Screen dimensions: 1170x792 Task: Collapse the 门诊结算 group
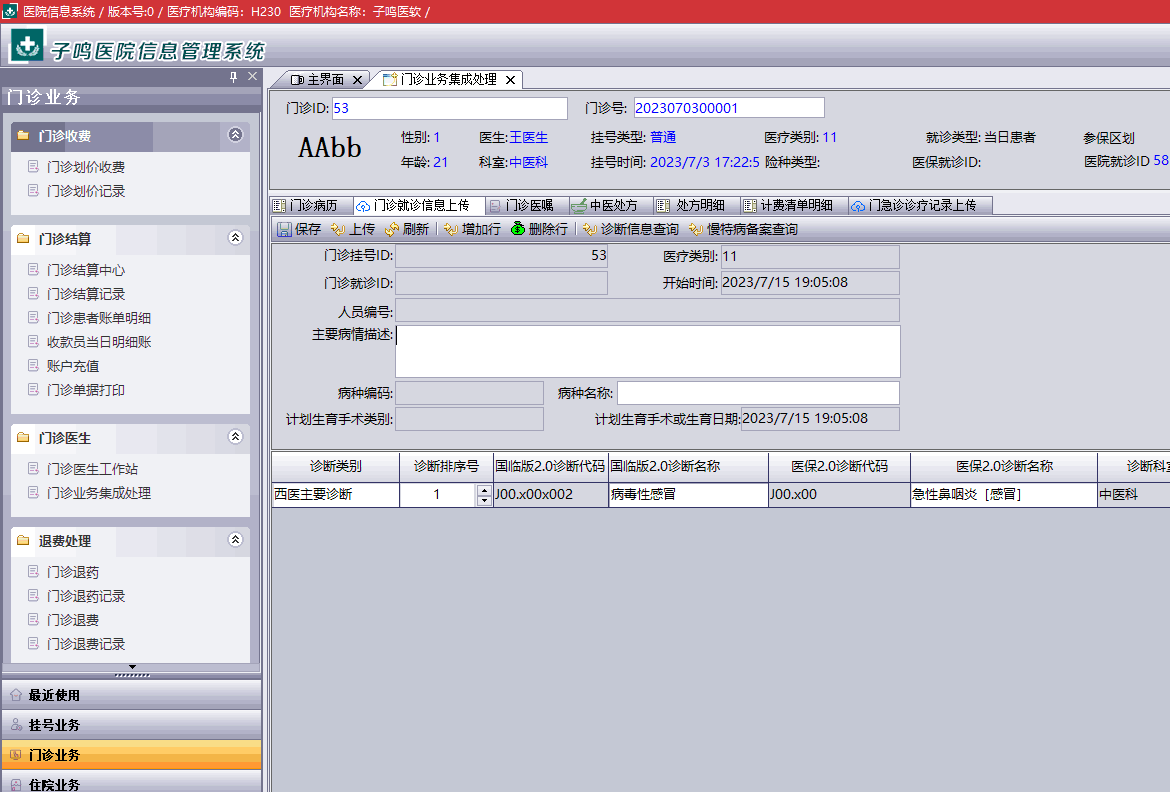tap(235, 238)
